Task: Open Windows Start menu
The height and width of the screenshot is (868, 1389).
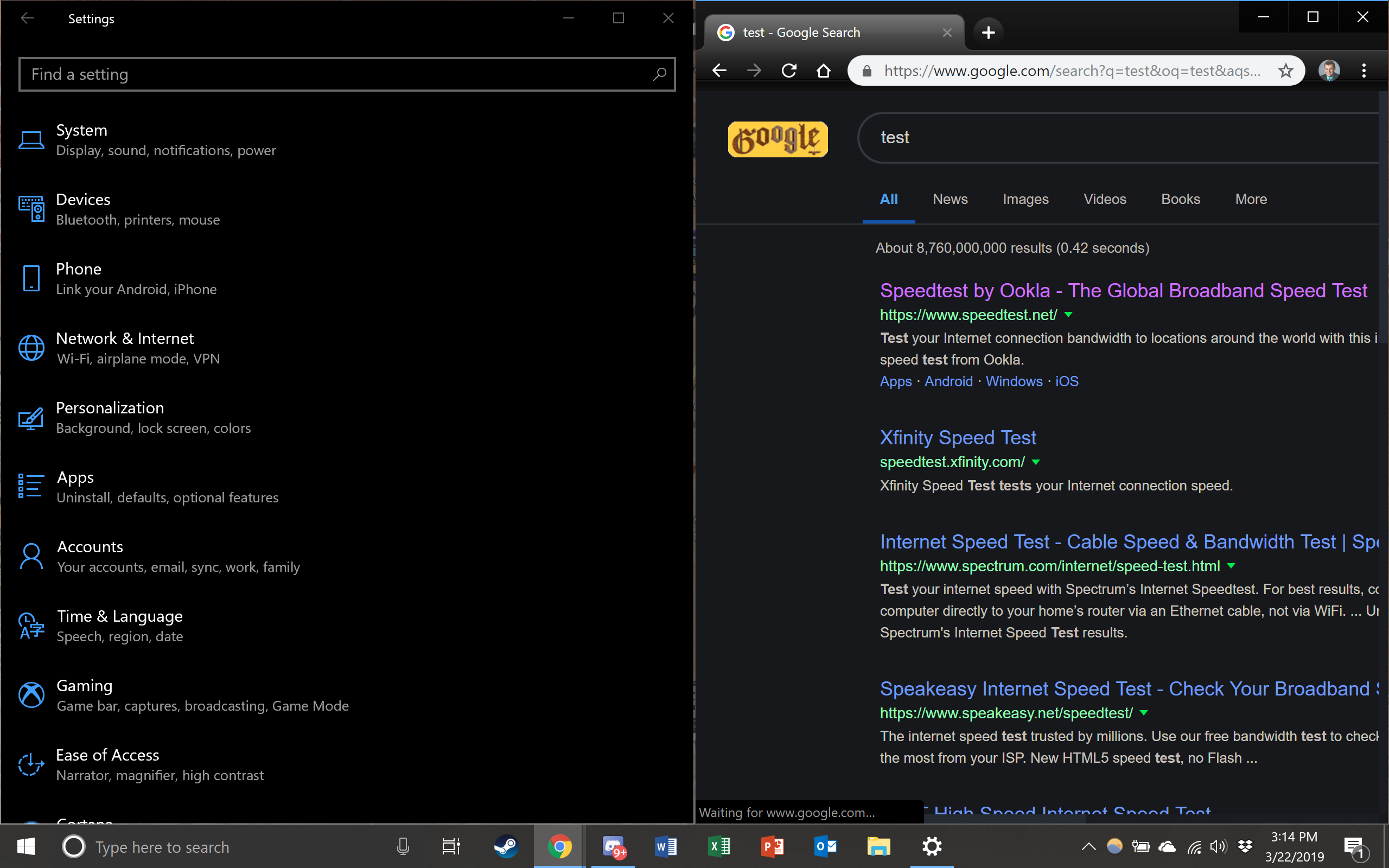Action: tap(27, 846)
